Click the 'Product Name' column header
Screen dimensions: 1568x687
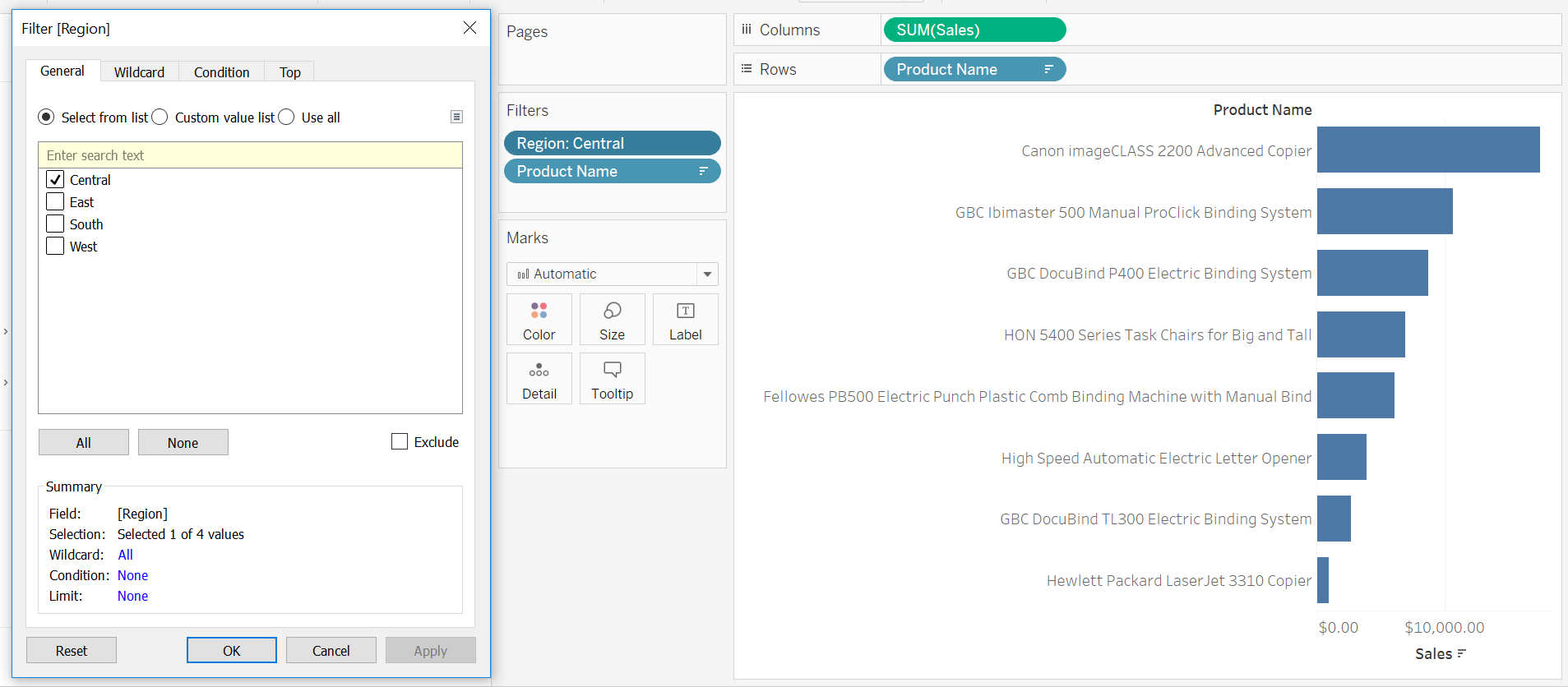point(1262,109)
